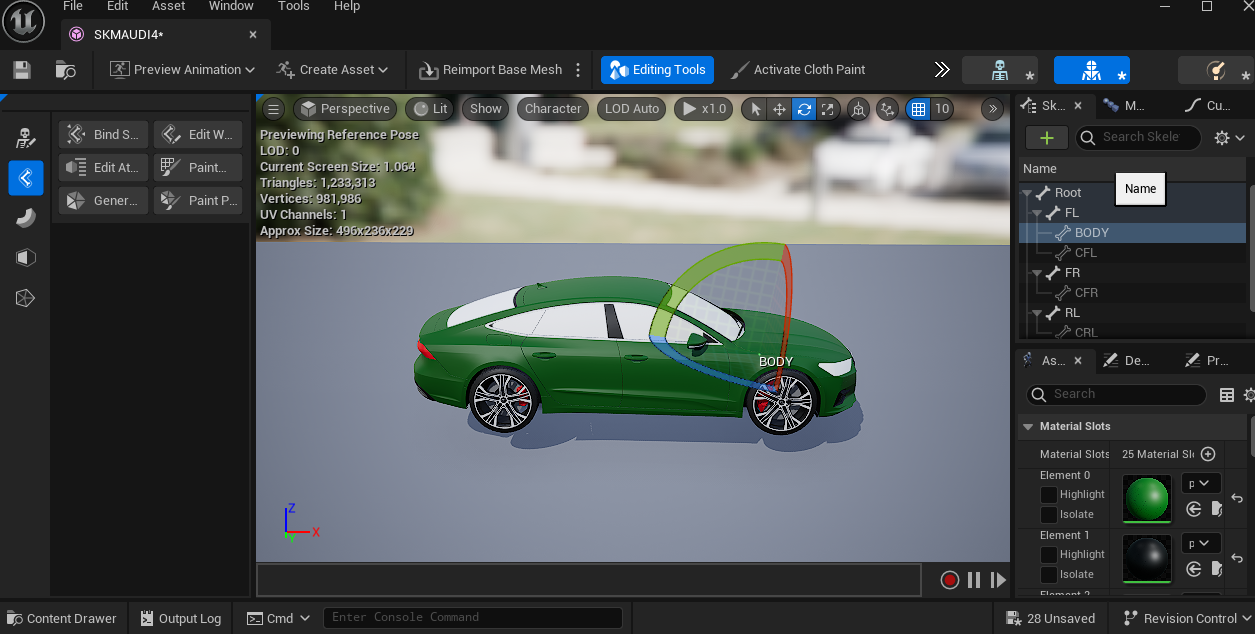Open the playback speed x1.0 dropdown

(x=705, y=109)
